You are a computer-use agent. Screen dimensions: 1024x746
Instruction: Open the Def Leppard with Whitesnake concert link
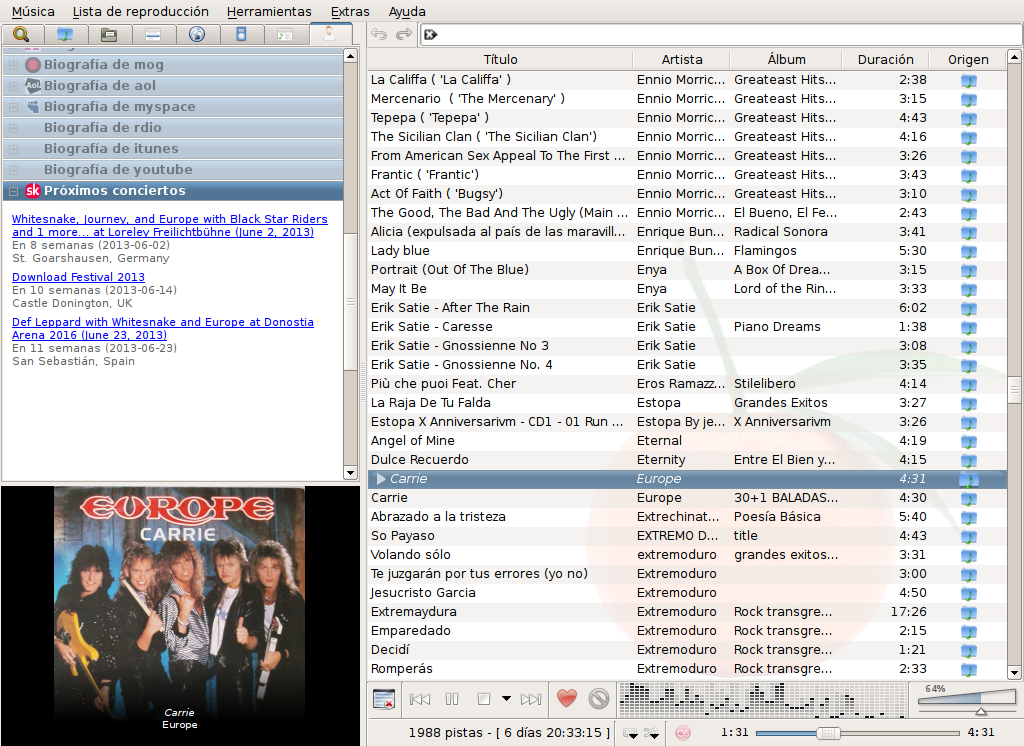(x=163, y=329)
